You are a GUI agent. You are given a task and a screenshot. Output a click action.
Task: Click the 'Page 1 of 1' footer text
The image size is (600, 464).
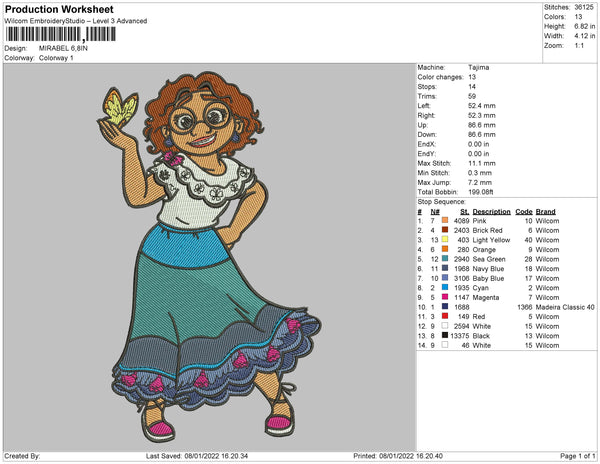tap(578, 456)
